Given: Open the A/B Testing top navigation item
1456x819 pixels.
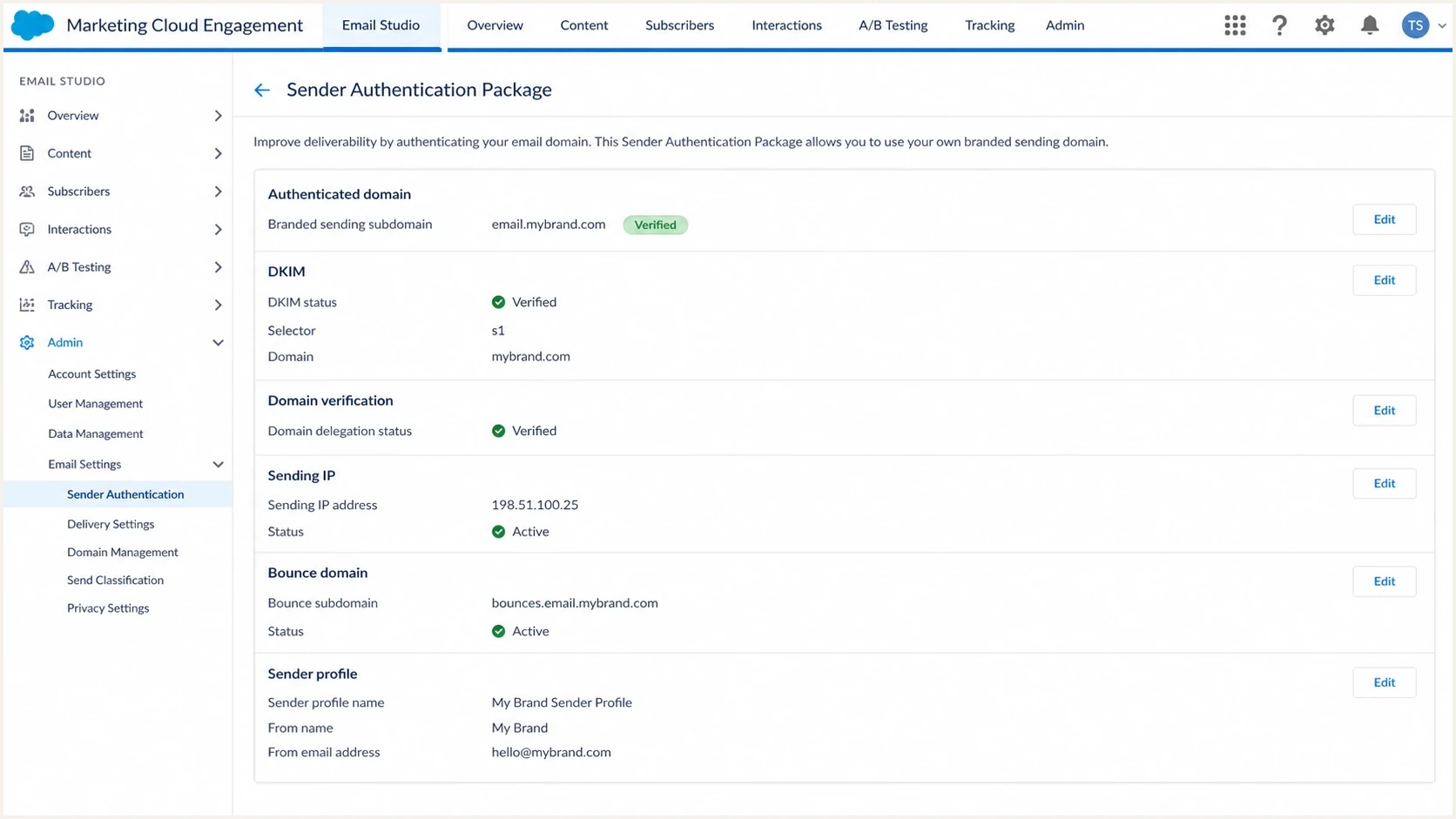Looking at the screenshot, I should pyautogui.click(x=893, y=25).
